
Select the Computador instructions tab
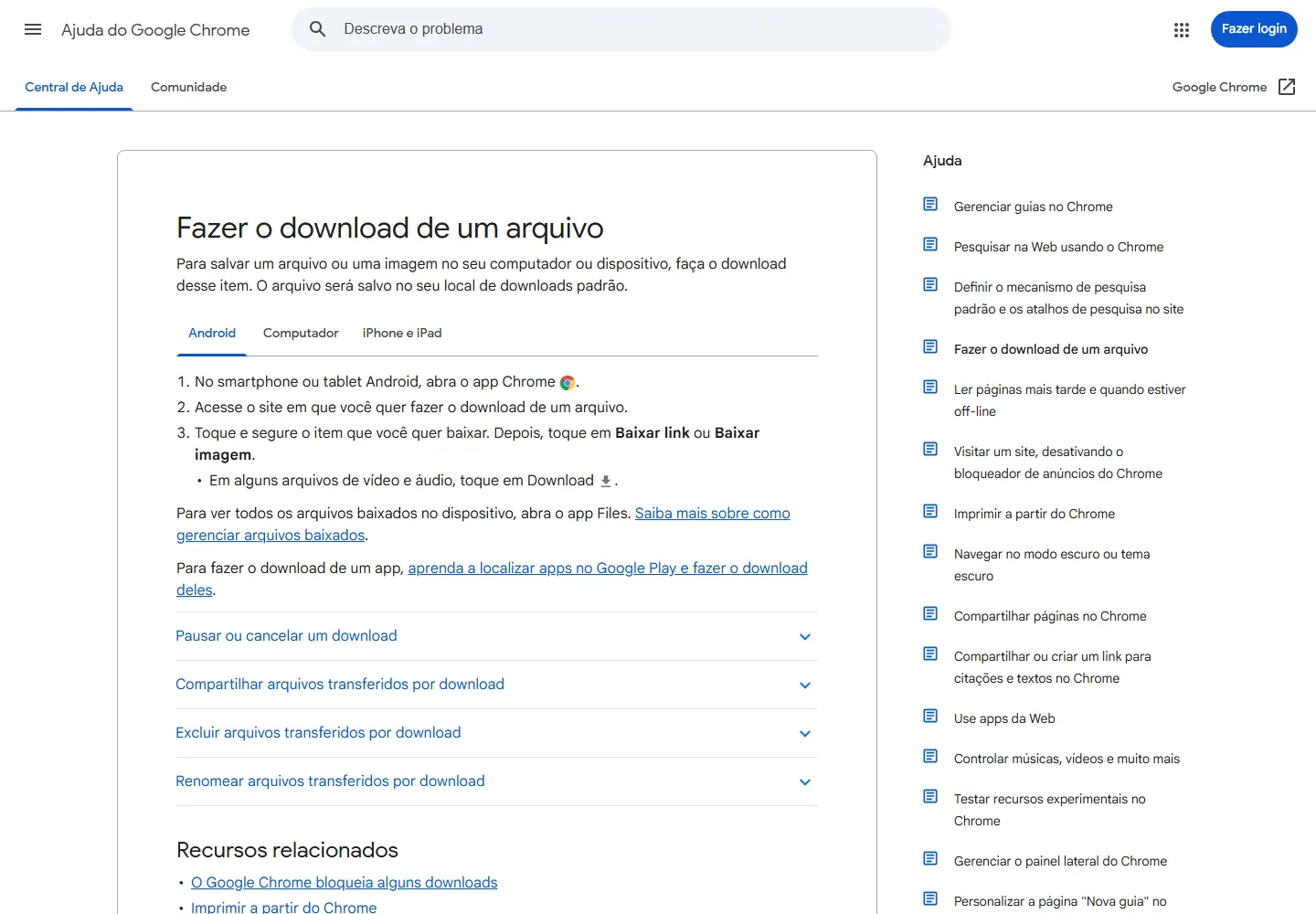(x=301, y=333)
